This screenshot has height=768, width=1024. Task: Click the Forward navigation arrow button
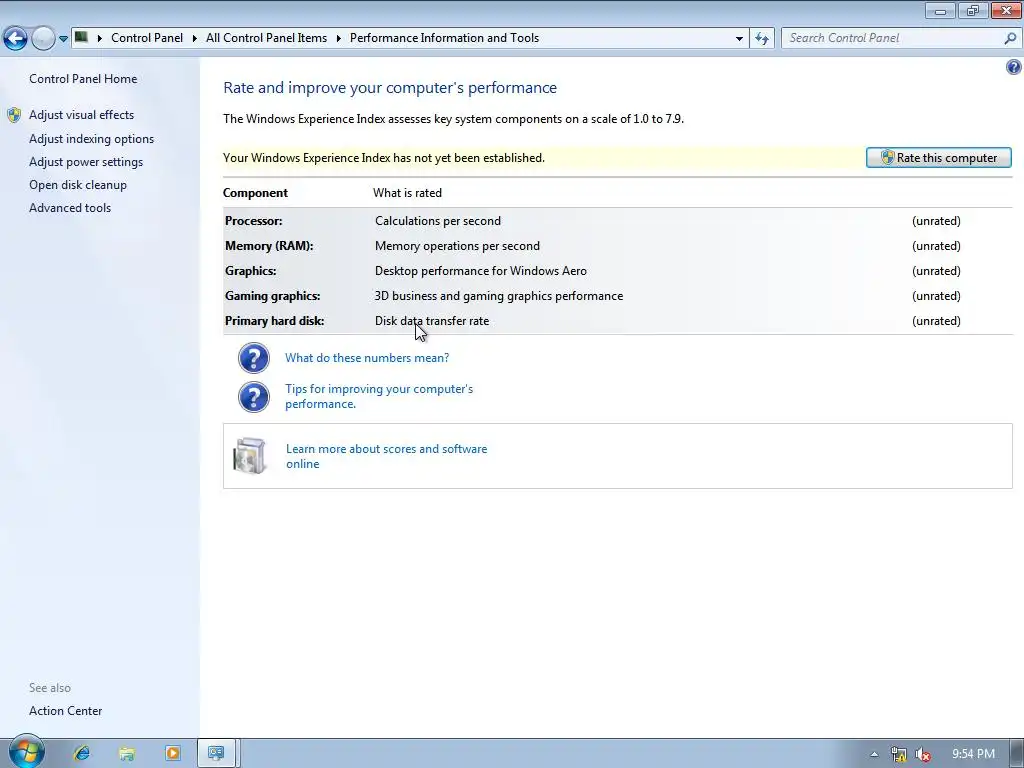click(x=43, y=39)
